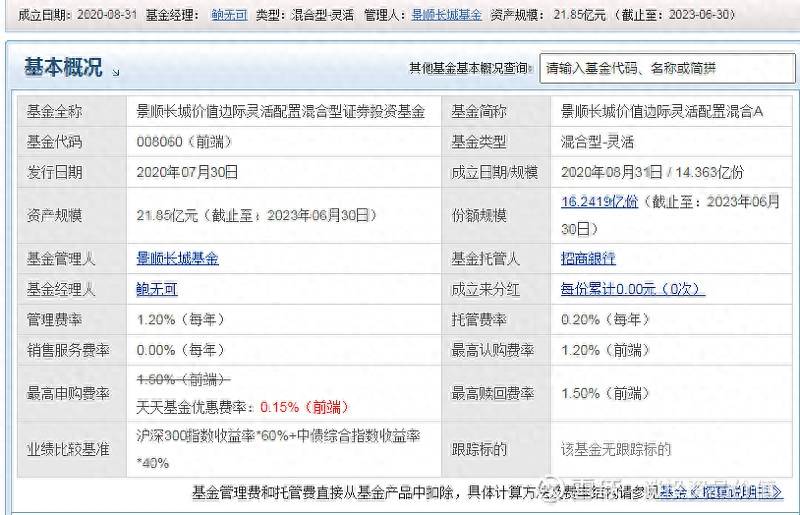Click the small arrow icon beside 基本概况

116,72
